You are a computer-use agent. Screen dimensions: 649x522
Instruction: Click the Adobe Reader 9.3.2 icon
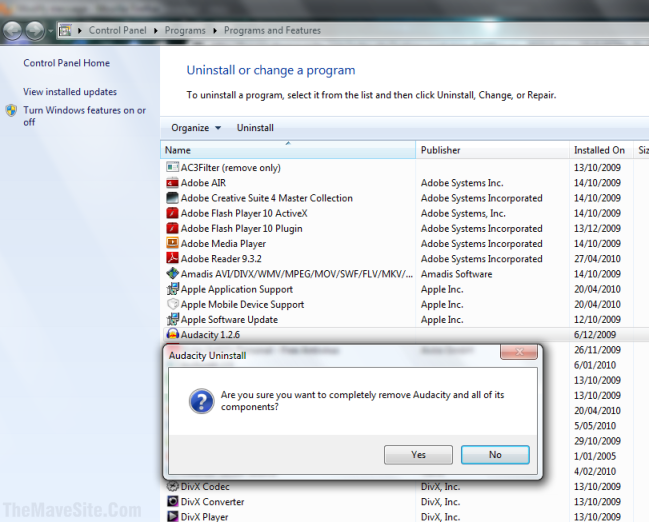point(172,258)
